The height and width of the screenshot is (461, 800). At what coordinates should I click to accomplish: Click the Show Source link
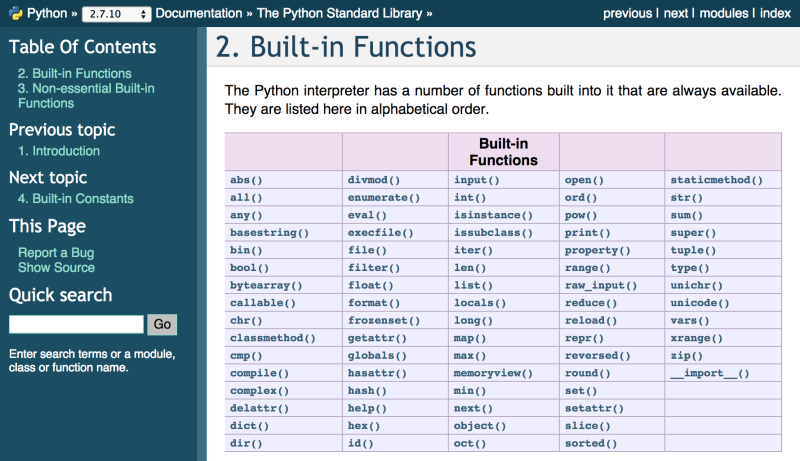[x=56, y=267]
